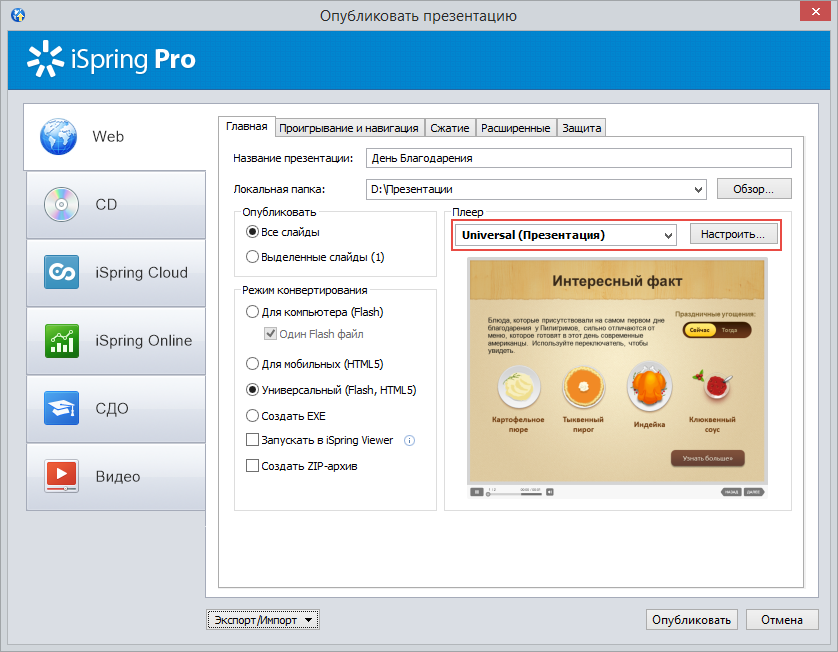838x652 pixels.
Task: Click the Картофельное пюре image in preview
Action: click(x=519, y=385)
